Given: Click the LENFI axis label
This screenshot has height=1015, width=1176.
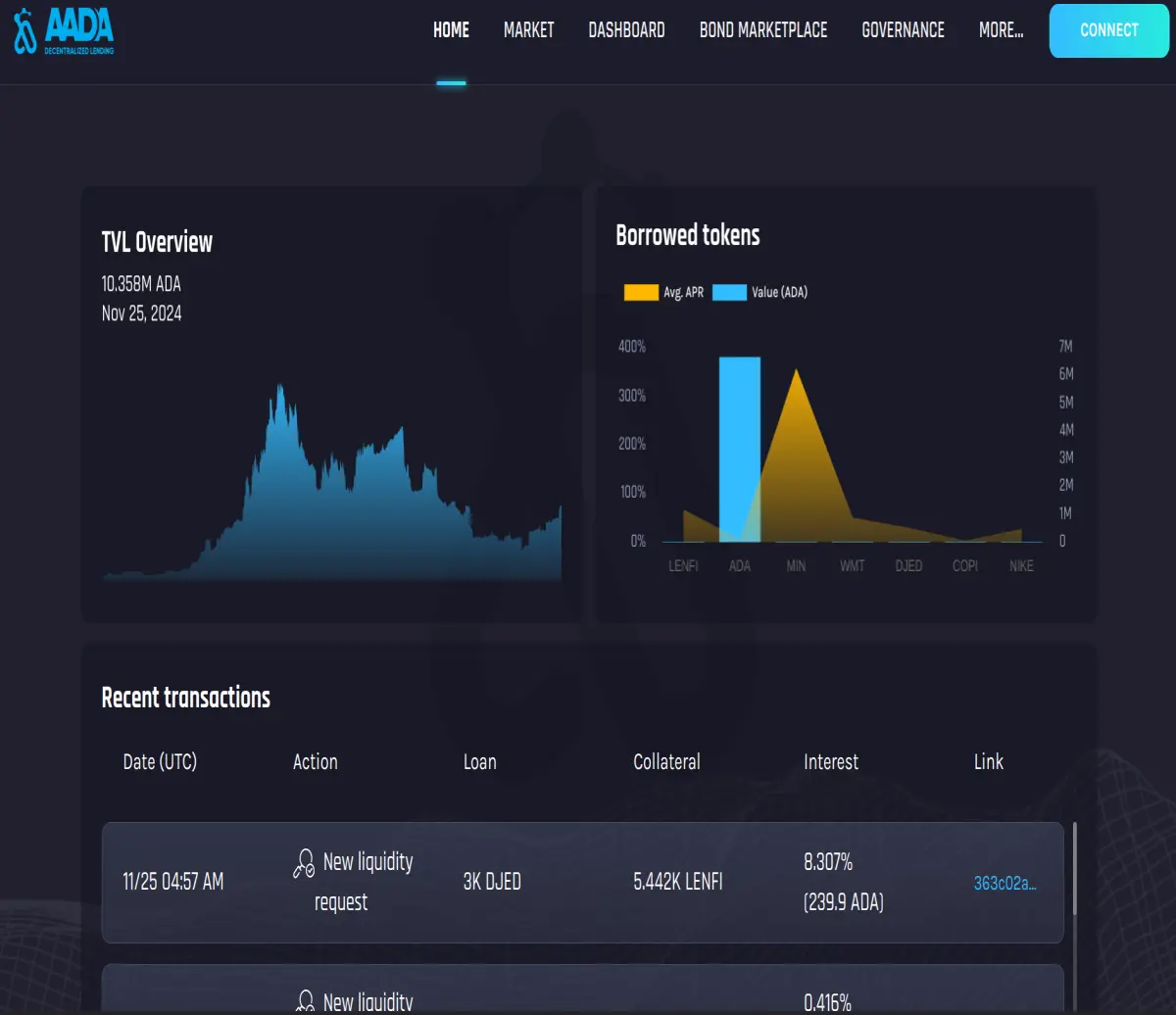Looking at the screenshot, I should pyautogui.click(x=683, y=566).
